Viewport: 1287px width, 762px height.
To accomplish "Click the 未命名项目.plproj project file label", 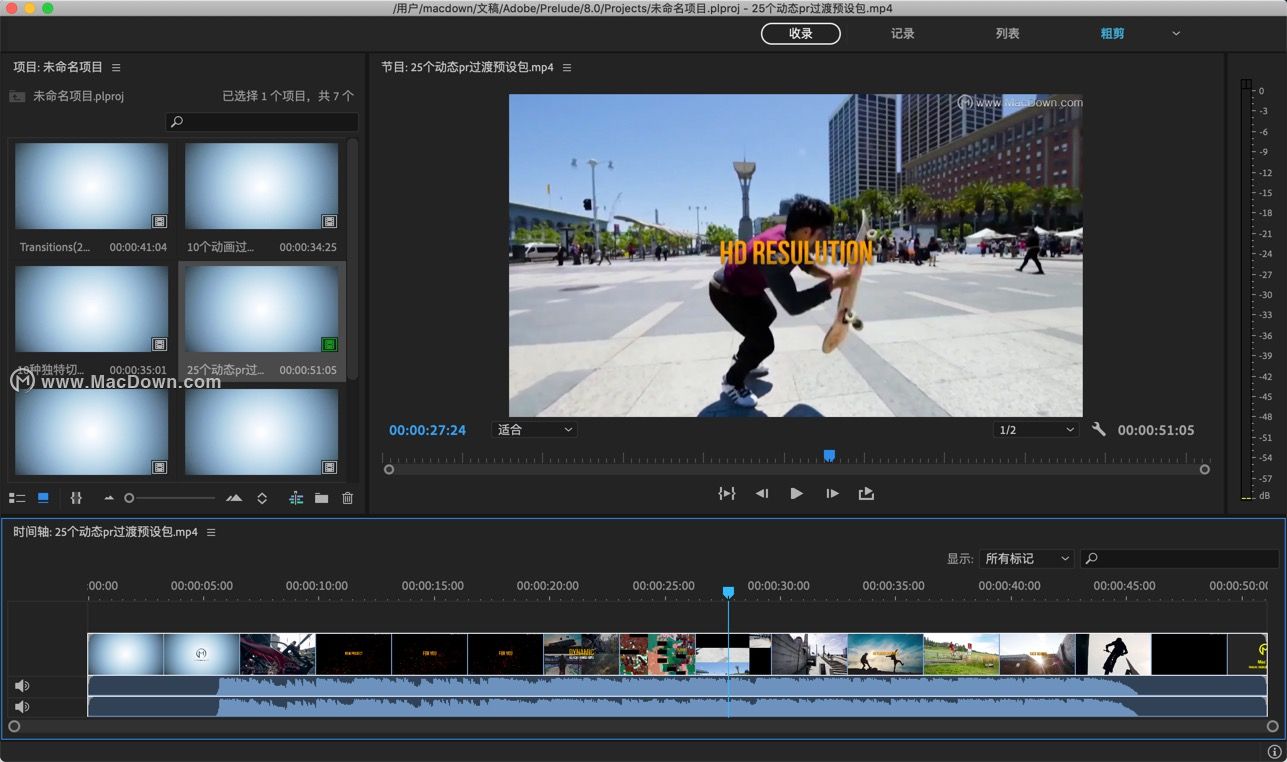I will (x=78, y=96).
